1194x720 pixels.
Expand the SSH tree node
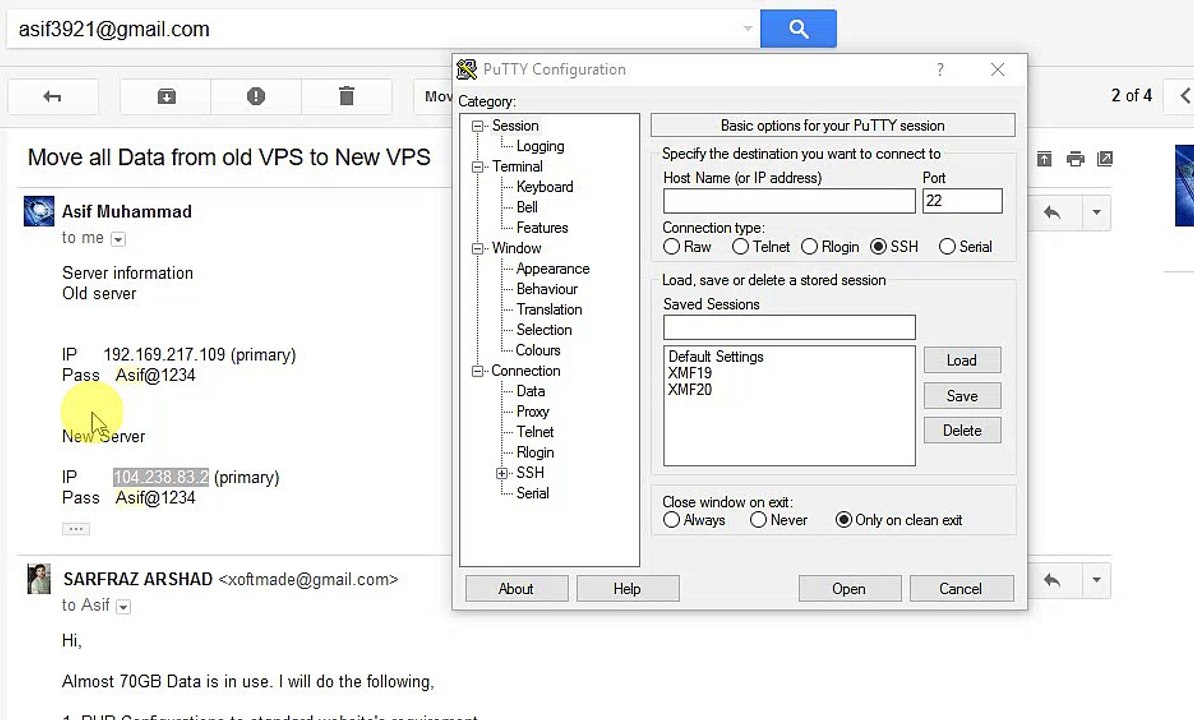[502, 473]
